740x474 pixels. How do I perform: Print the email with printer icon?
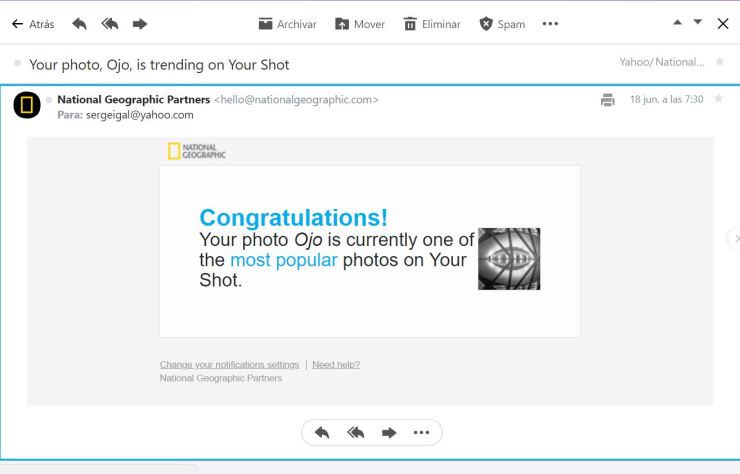point(607,100)
